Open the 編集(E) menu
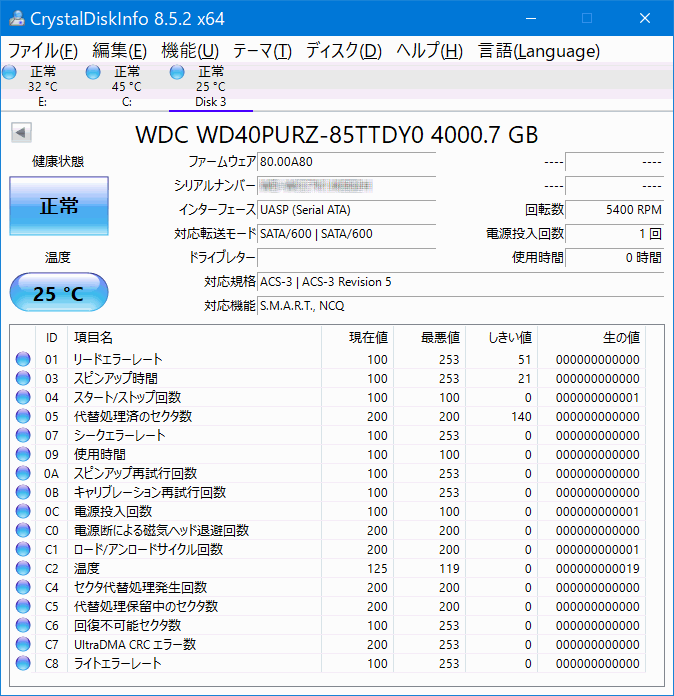Viewport: 674px width, 696px height. click(x=119, y=51)
